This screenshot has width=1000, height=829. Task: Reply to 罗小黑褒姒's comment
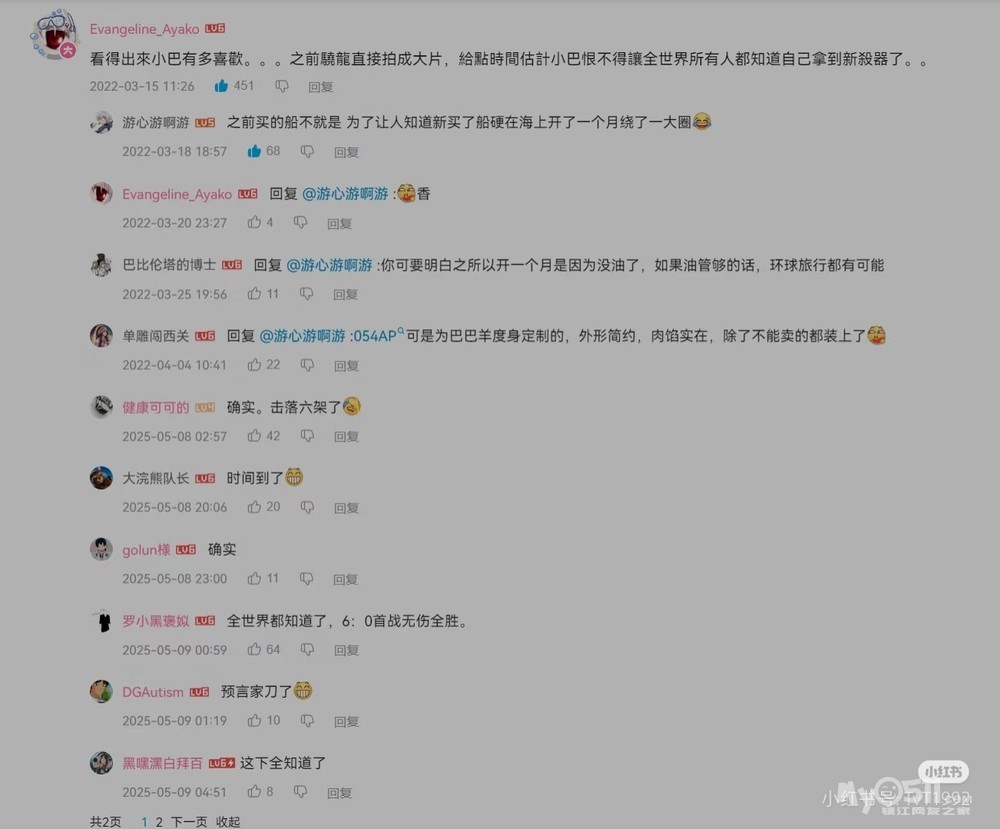(346, 650)
